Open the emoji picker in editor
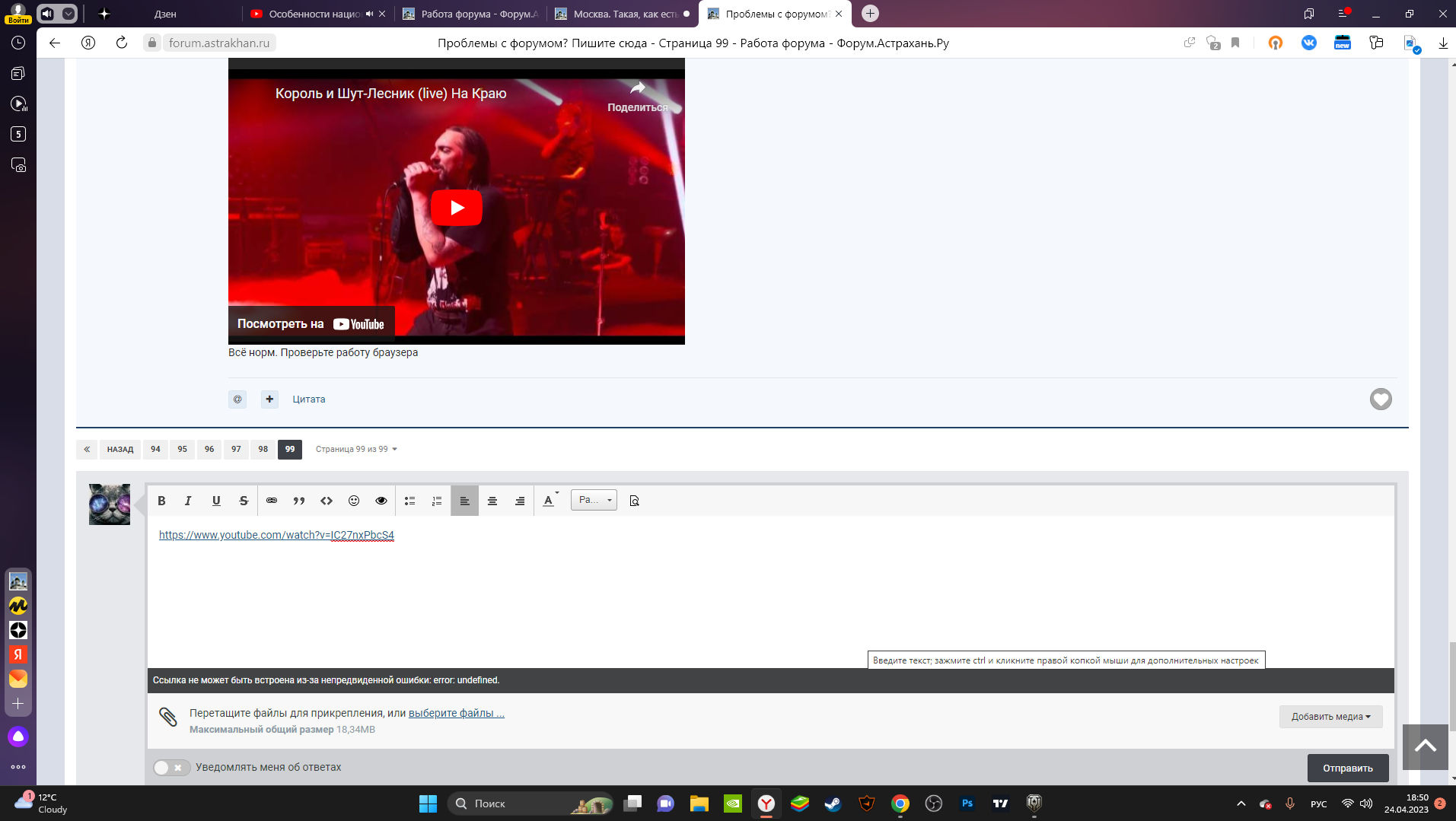The image size is (1456, 821). click(354, 501)
